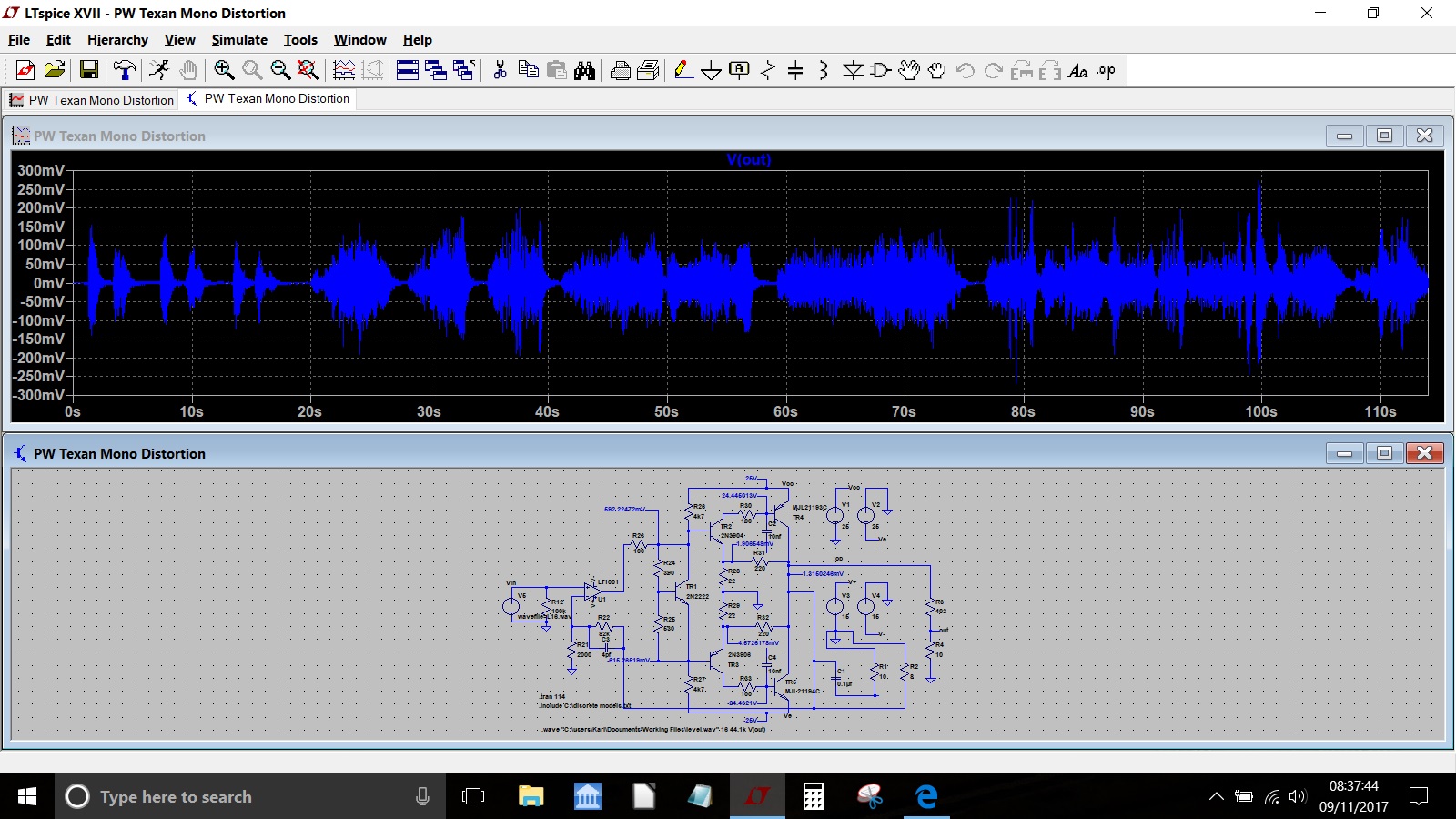The height and width of the screenshot is (819, 1456).
Task: Click the .tran 114 directive in schematic
Action: tap(552, 696)
